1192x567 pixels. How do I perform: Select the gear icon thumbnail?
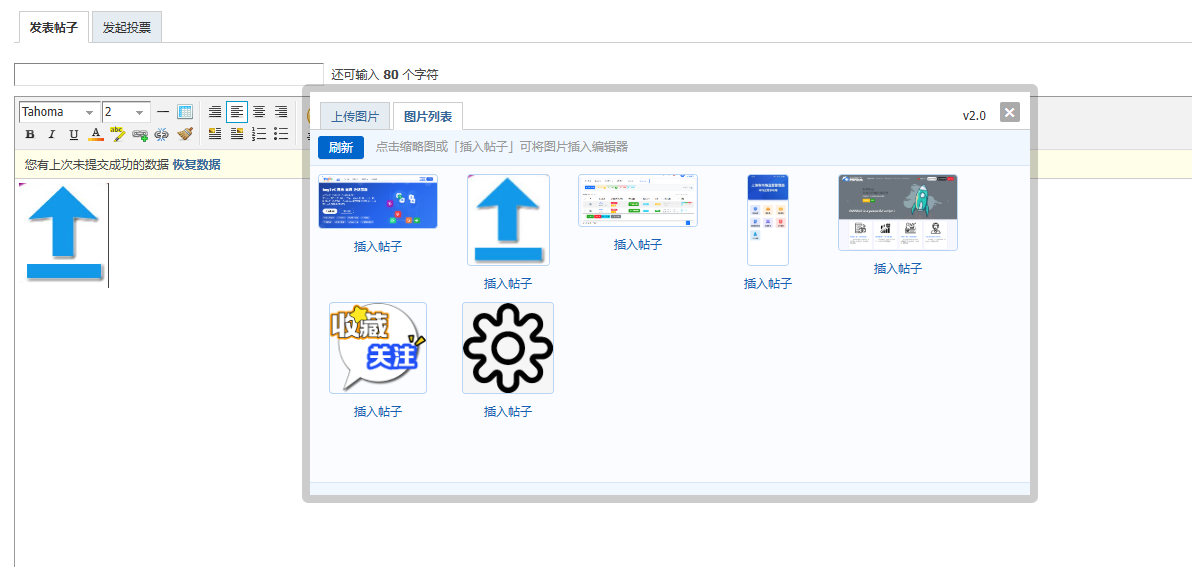tap(508, 347)
